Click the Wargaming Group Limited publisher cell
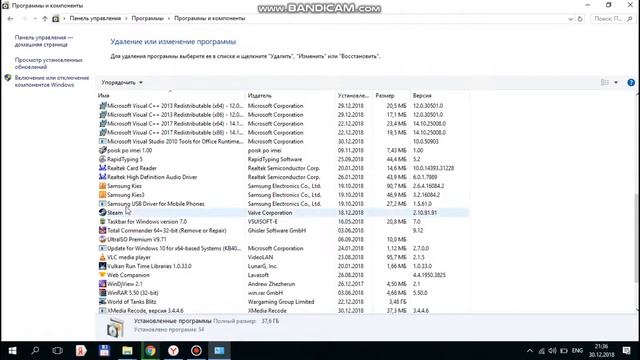Screen dimensions: 640x360 click(x=281, y=302)
